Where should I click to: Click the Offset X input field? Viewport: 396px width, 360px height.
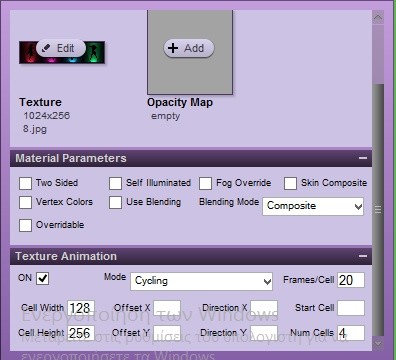[167, 308]
